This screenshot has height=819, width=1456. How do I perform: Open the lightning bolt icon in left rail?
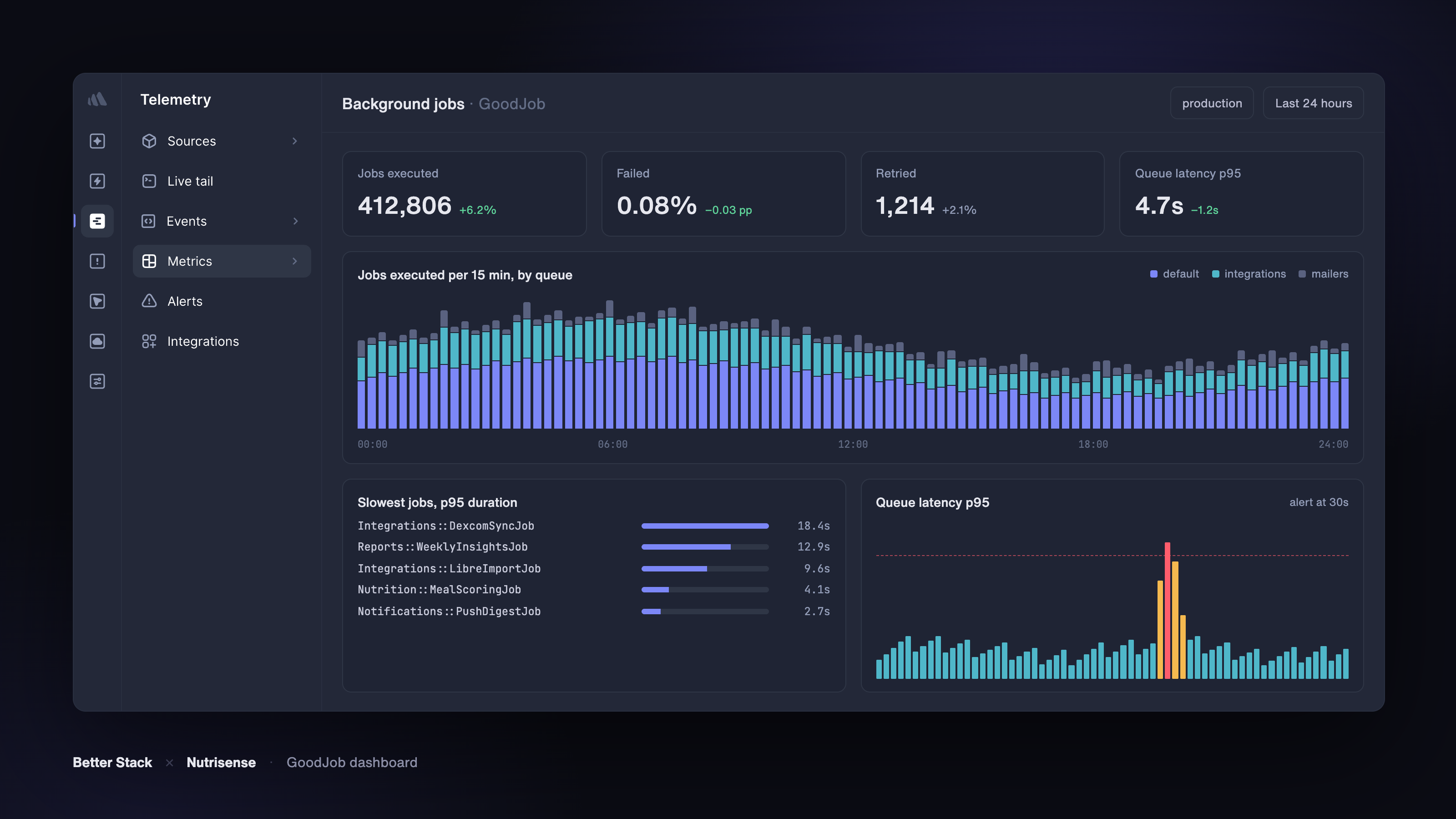point(97,181)
